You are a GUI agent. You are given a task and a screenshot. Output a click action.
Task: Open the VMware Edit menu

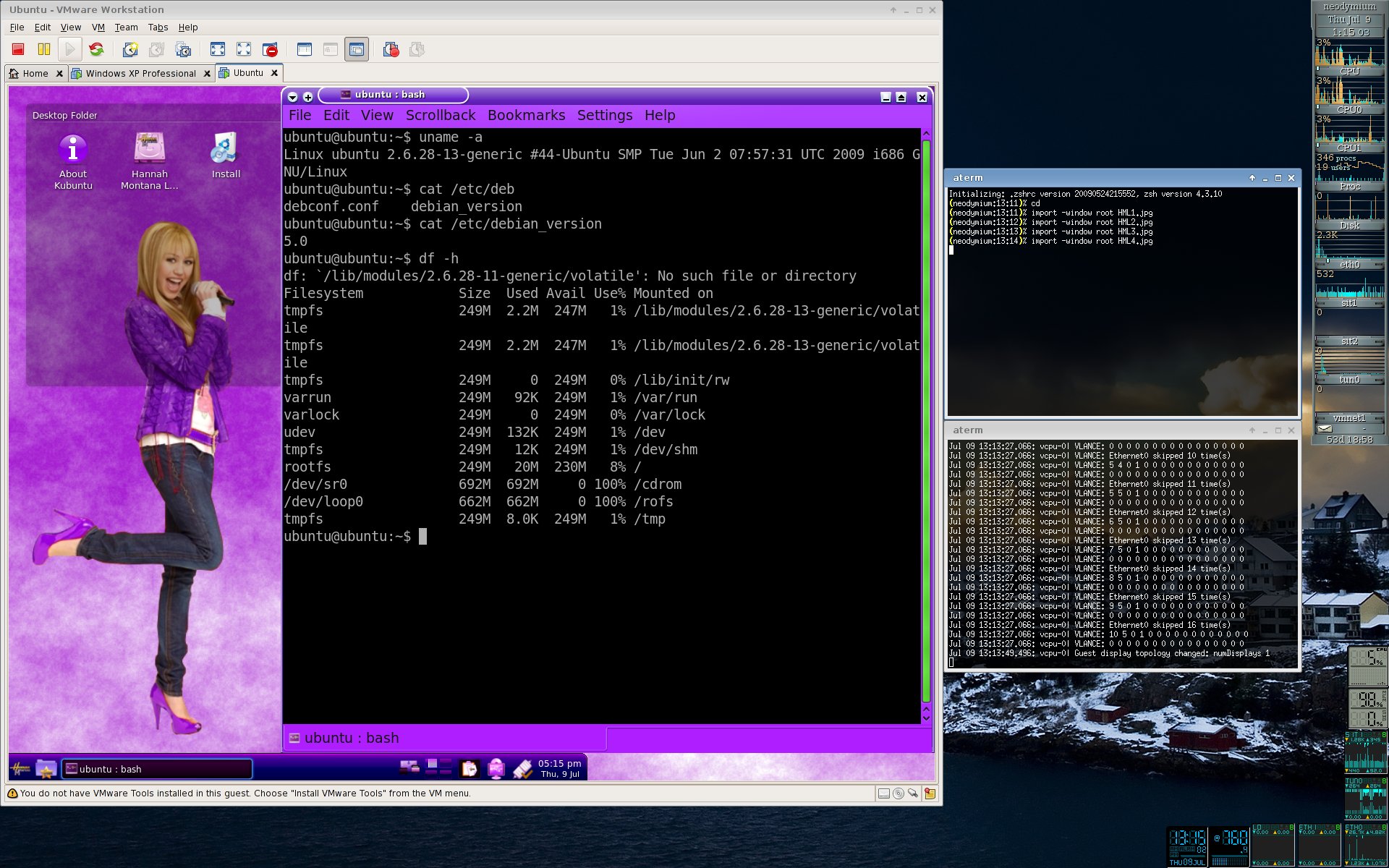click(43, 27)
